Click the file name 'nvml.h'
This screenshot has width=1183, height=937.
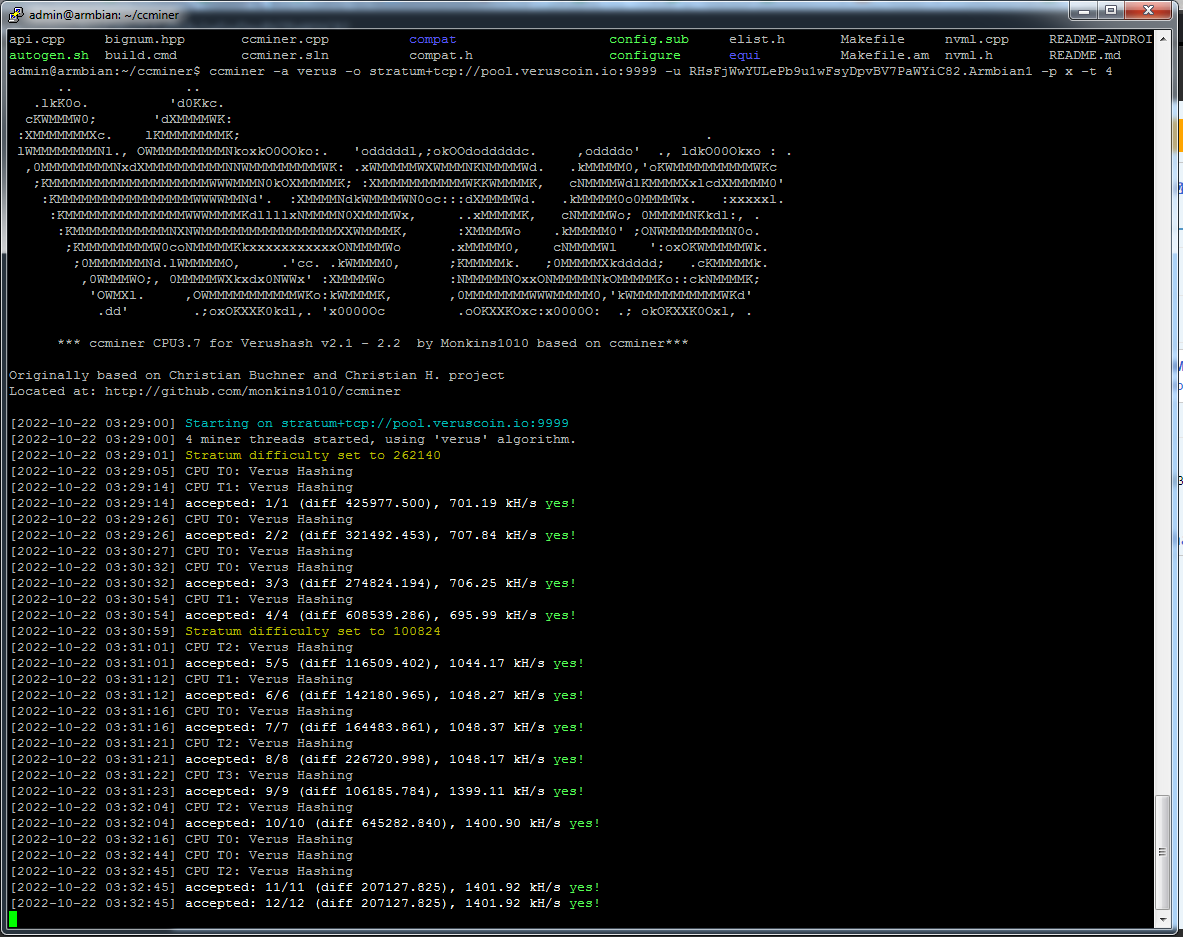click(969, 55)
